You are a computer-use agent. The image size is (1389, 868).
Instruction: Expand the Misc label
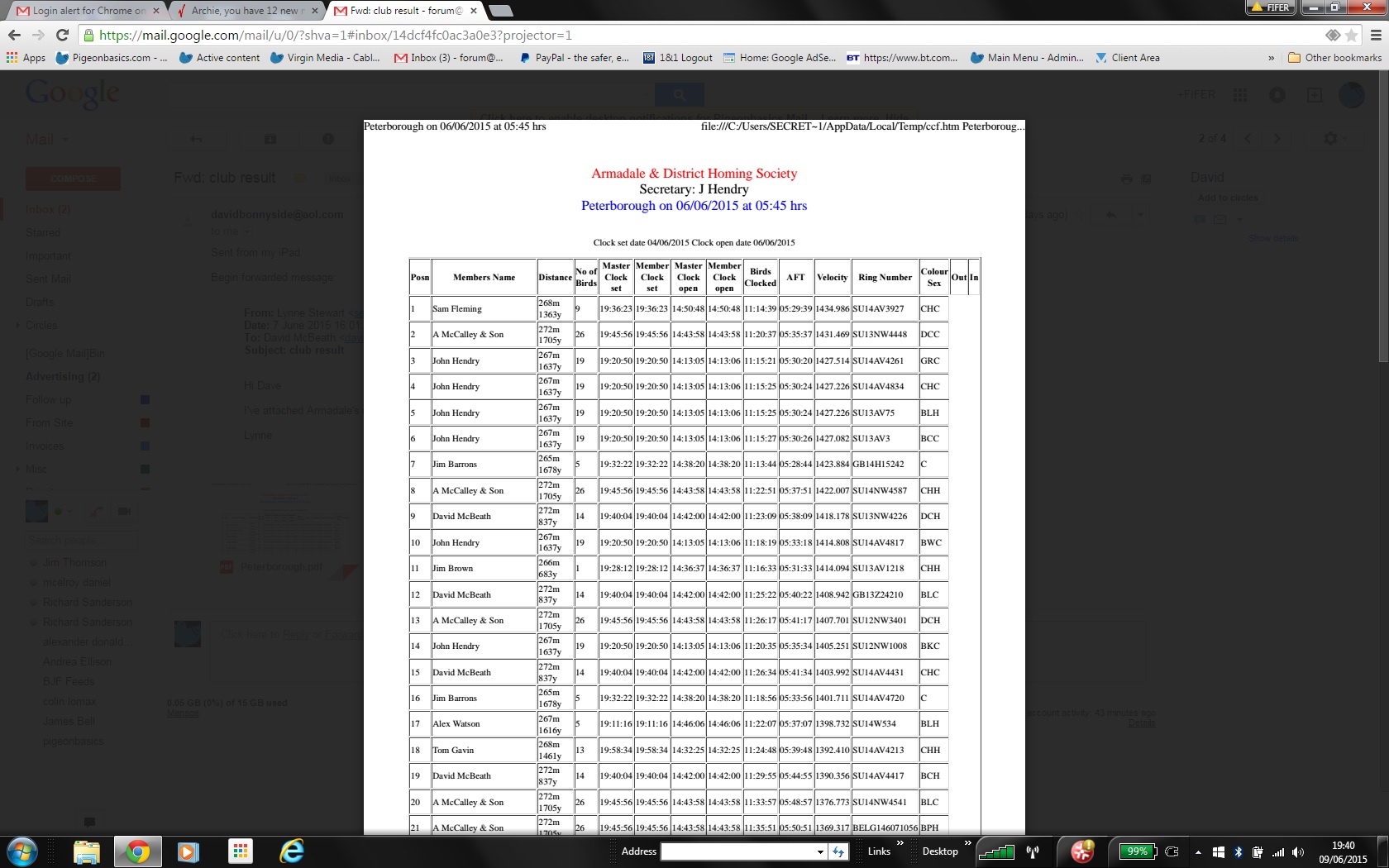(17, 470)
